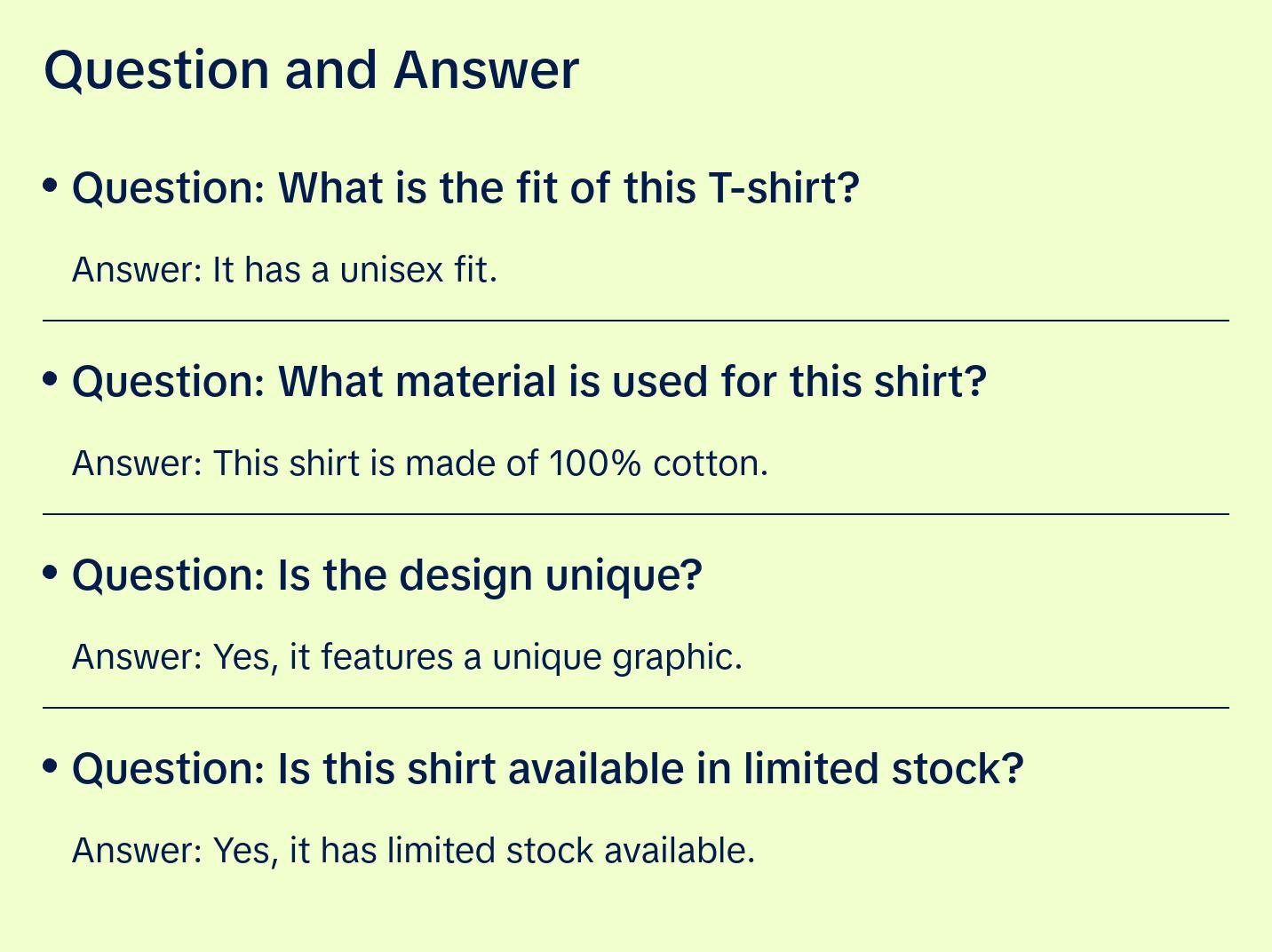Click the divider below the unisex fit answer
Viewport: 1272px width, 952px height.
coord(636,321)
